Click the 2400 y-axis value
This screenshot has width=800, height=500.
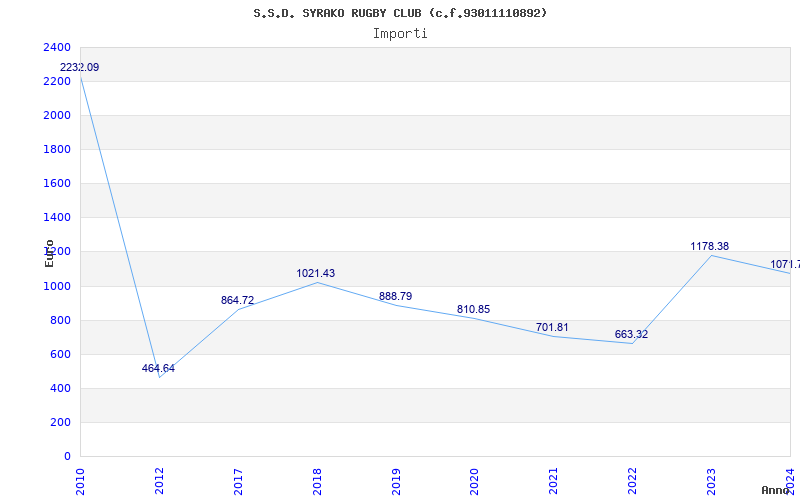coord(57,47)
